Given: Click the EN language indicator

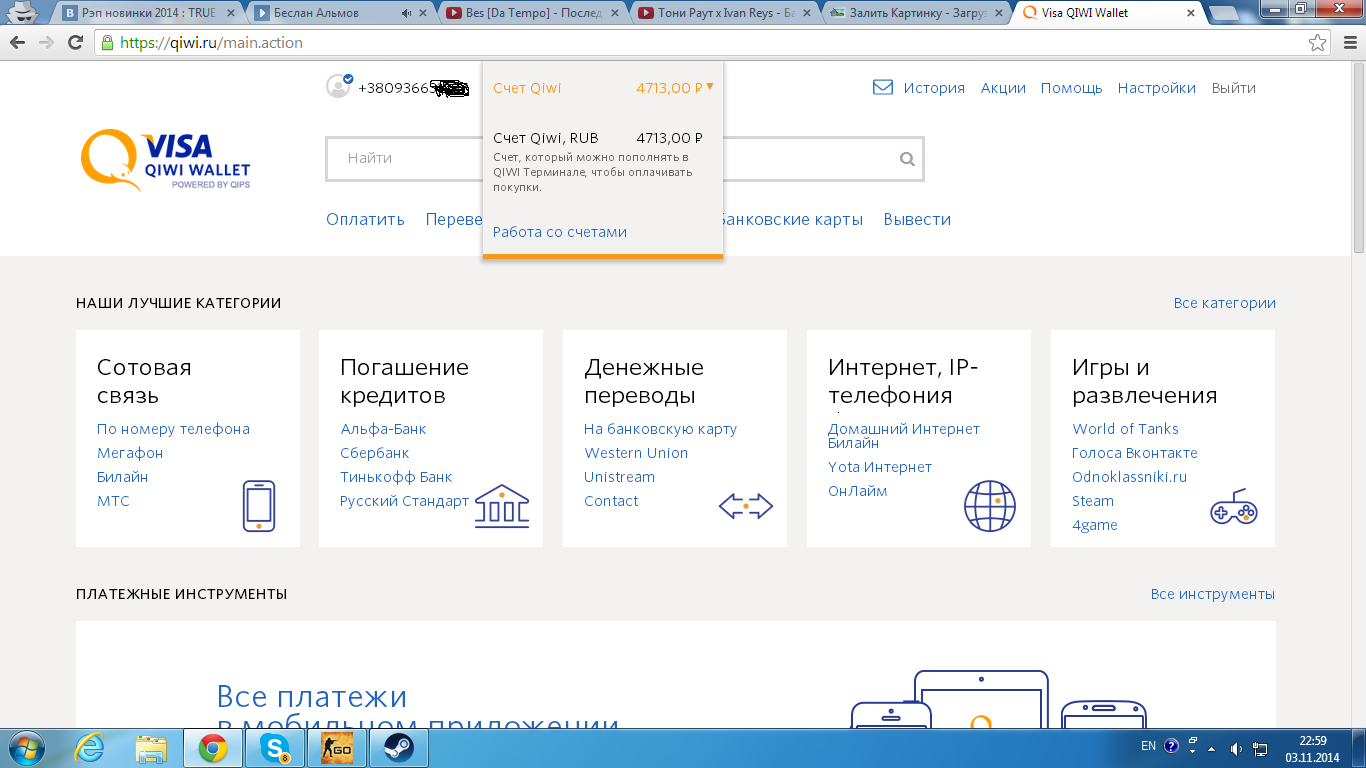Looking at the screenshot, I should [1148, 746].
